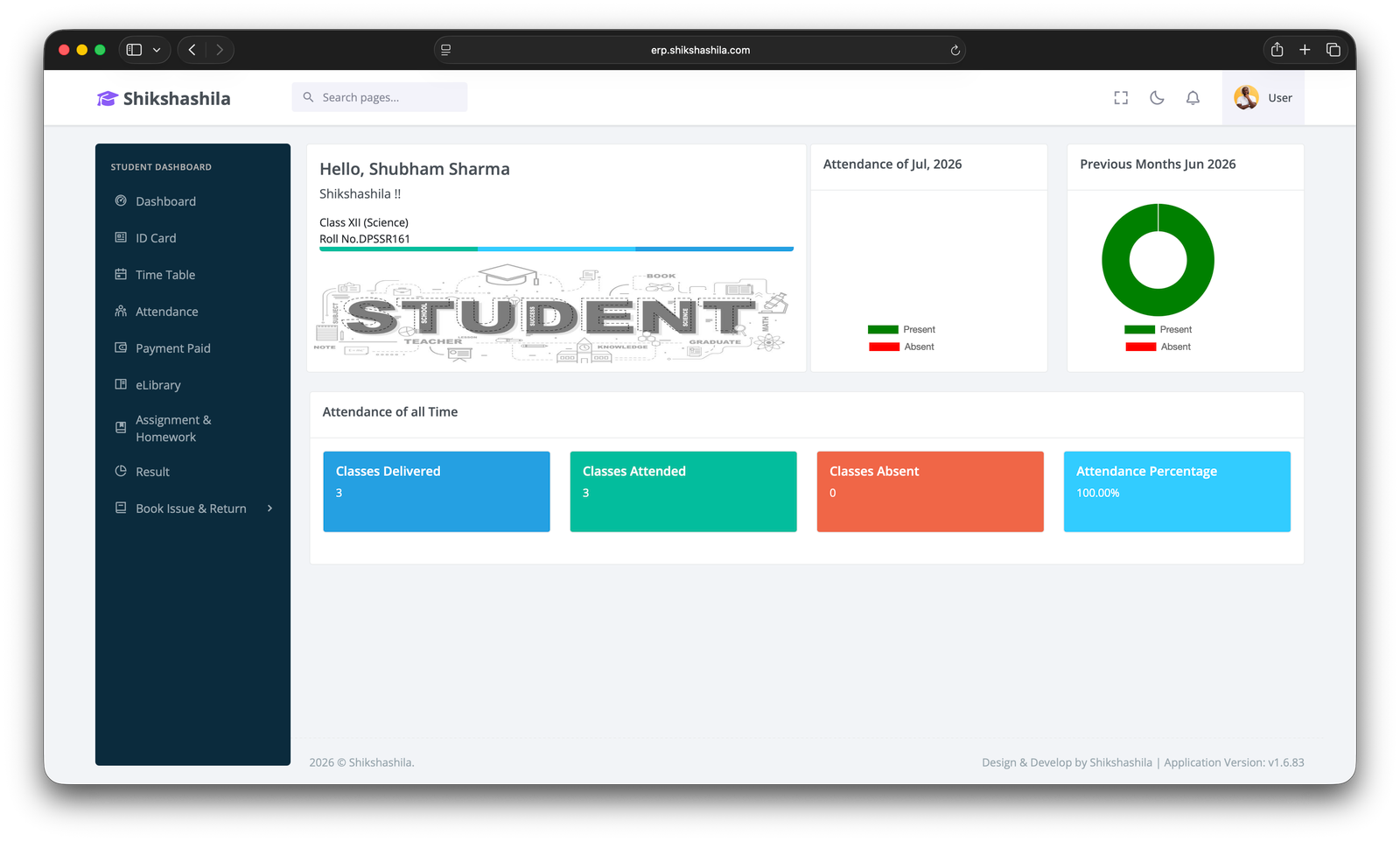Screen dimensions: 1400x842
Task: Click Dashboard icon in sidebar
Action: pyautogui.click(x=121, y=200)
